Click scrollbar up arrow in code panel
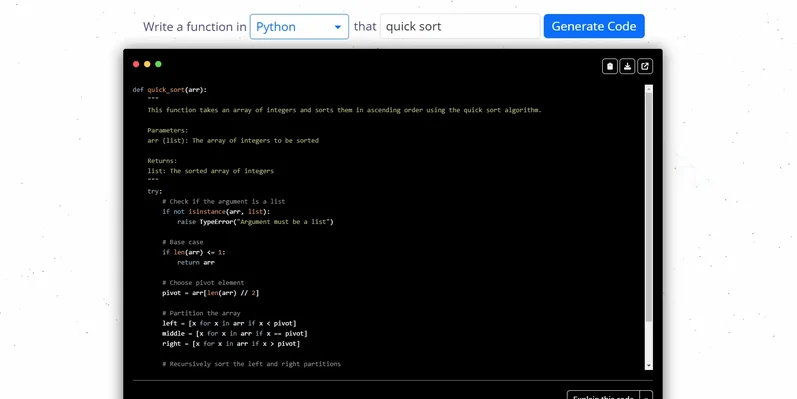This screenshot has width=797, height=399. [649, 89]
